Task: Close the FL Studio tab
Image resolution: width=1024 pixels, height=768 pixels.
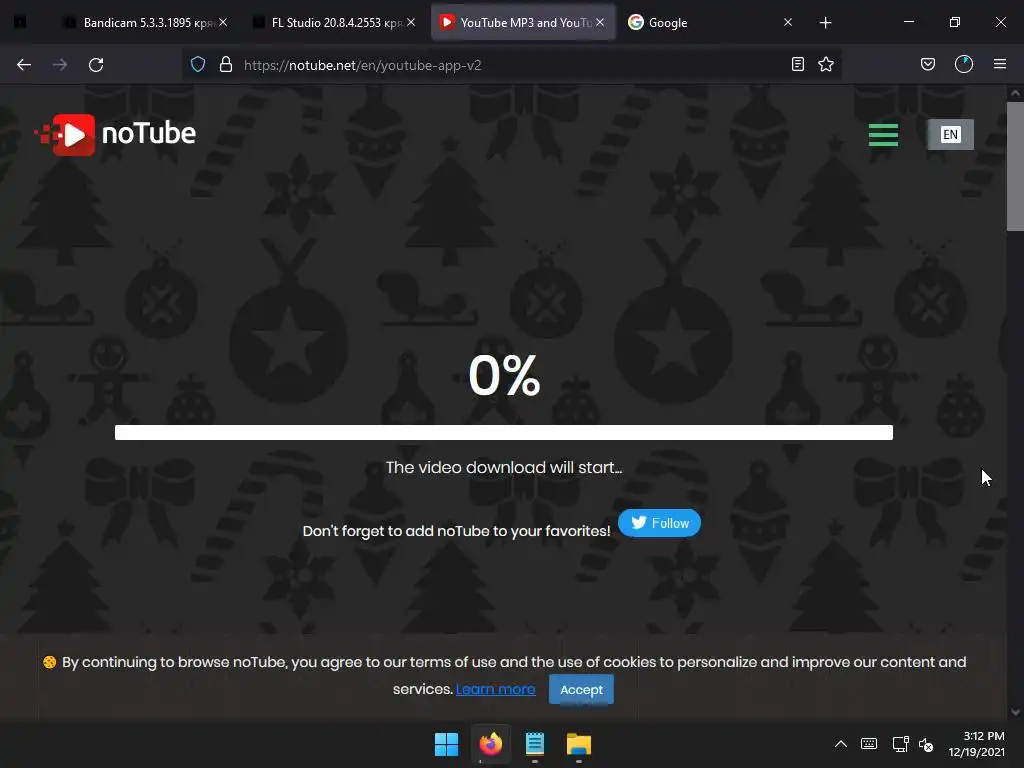Action: point(411,22)
